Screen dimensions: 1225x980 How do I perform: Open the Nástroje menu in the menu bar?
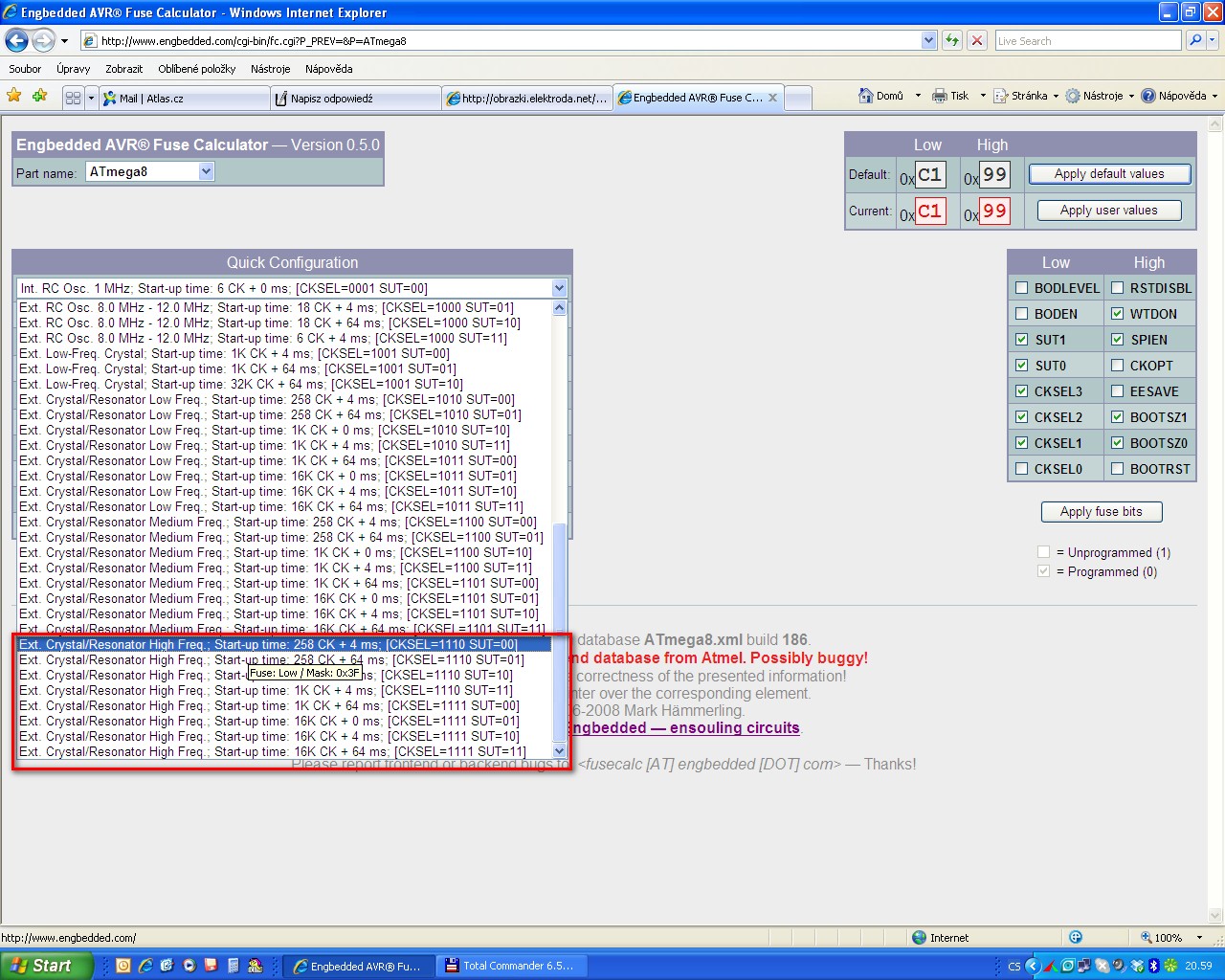pyautogui.click(x=271, y=69)
